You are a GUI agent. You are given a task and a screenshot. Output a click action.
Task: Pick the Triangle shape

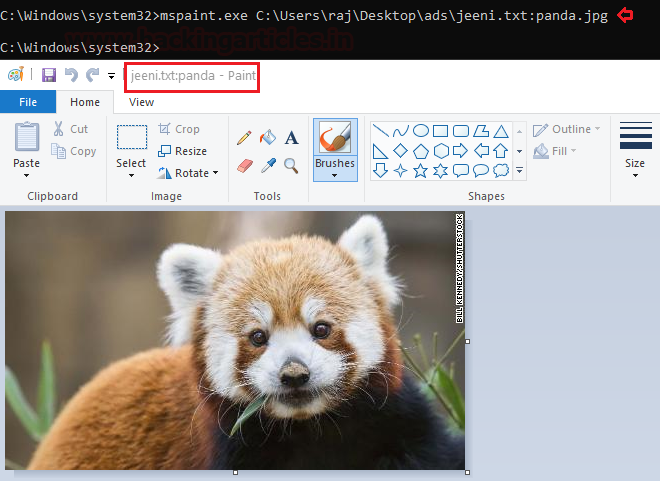(x=501, y=131)
